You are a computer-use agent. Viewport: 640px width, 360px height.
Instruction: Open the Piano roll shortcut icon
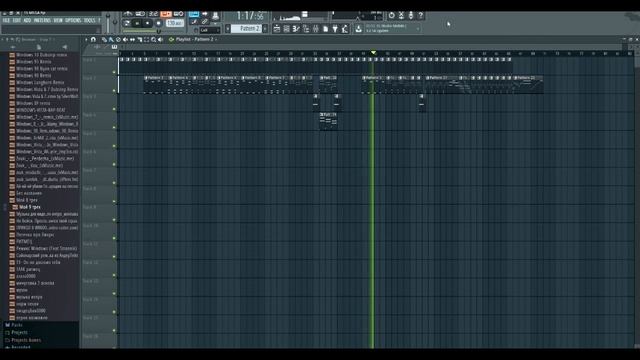coord(296,29)
